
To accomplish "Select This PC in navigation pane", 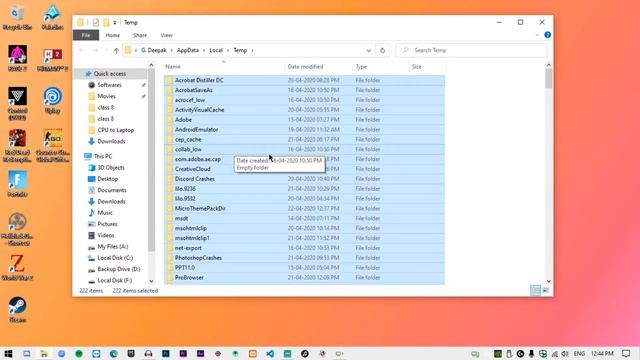I will click(x=102, y=156).
